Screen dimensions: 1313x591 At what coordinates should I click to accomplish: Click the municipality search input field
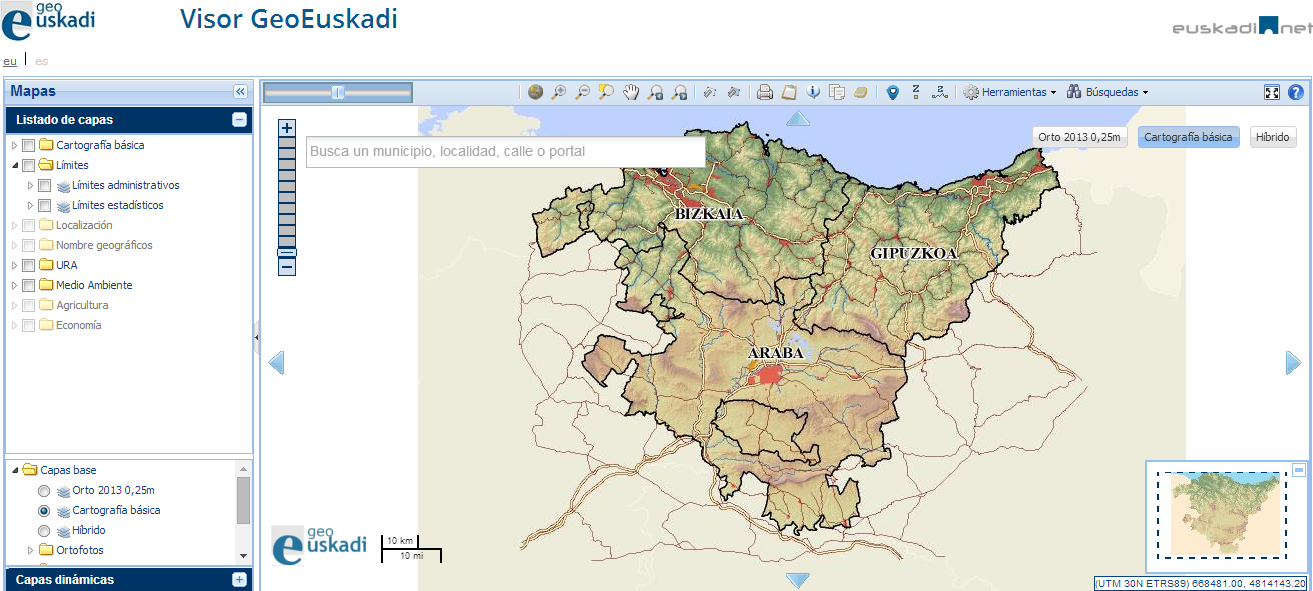(x=505, y=152)
